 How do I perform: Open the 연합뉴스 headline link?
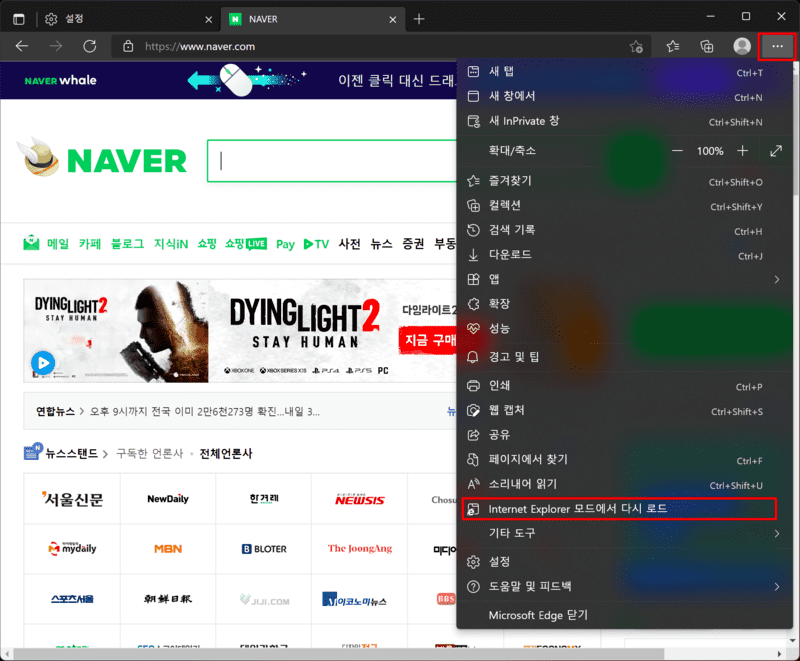point(205,412)
